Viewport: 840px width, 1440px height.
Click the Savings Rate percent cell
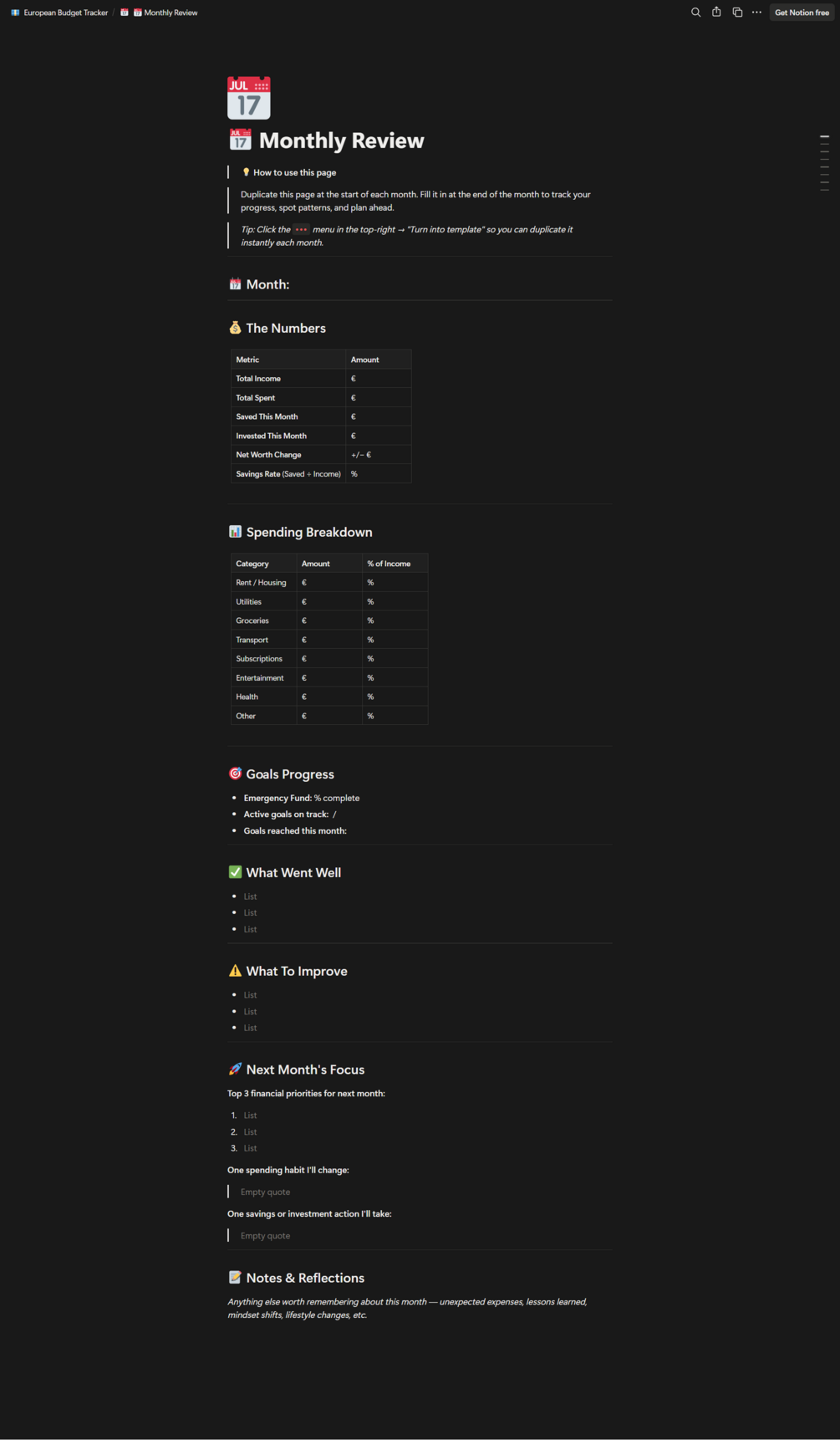379,474
